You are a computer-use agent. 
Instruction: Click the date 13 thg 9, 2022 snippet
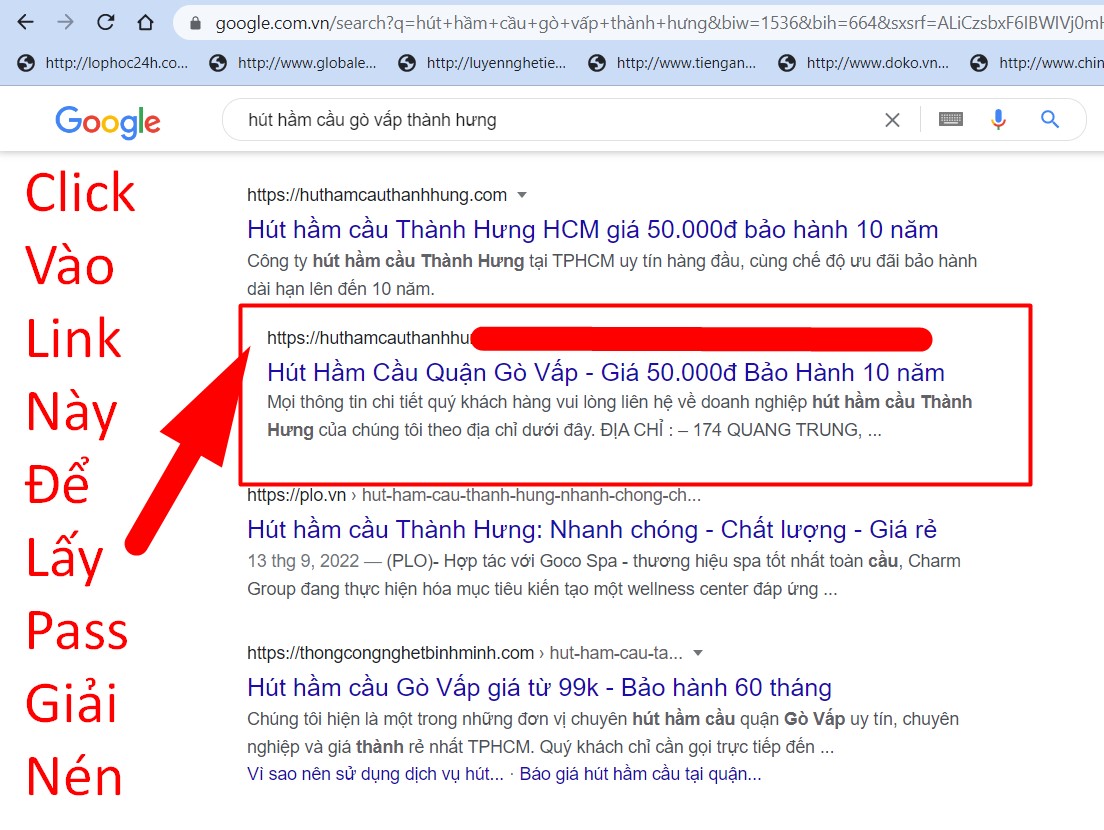coord(303,561)
